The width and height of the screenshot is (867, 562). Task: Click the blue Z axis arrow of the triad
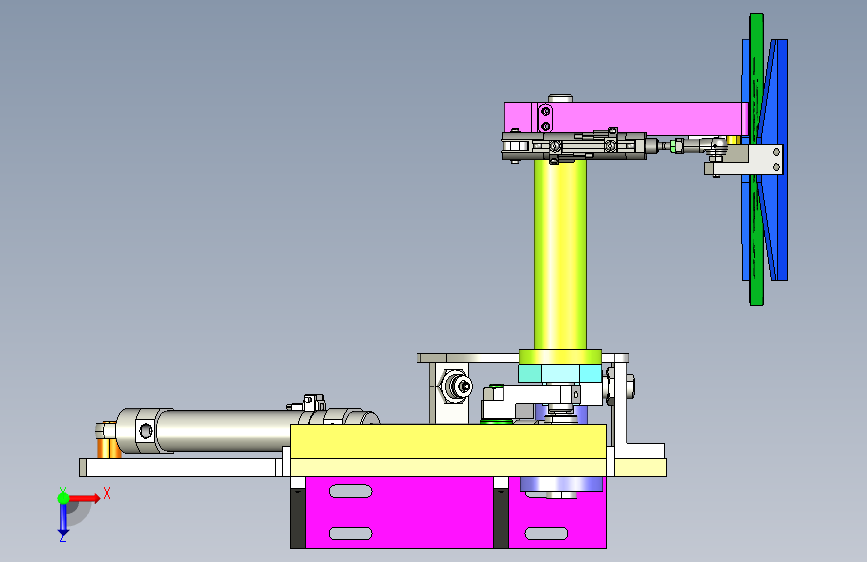point(63,521)
